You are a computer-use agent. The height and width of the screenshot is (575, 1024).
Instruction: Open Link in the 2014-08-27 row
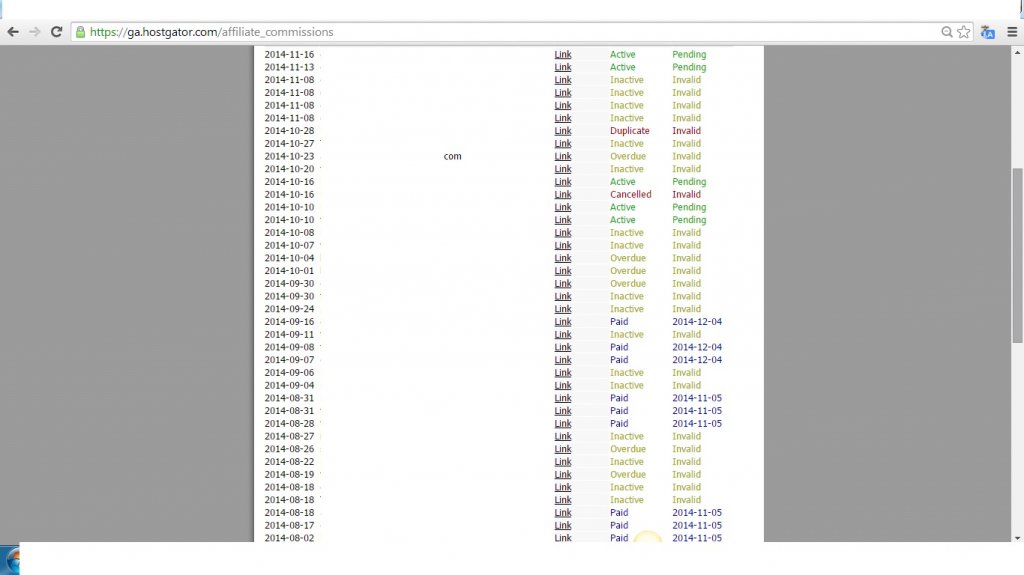pyautogui.click(x=563, y=436)
